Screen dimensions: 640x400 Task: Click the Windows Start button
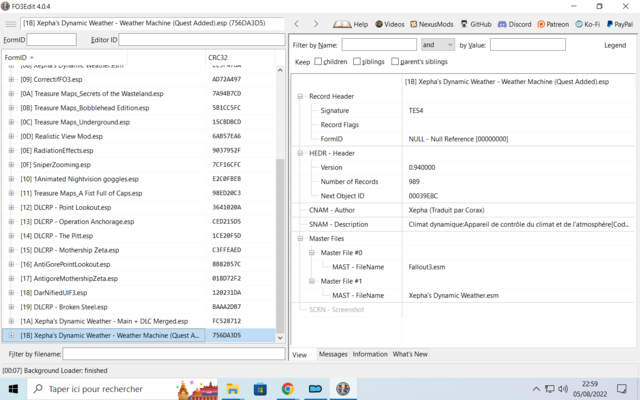coord(13,389)
